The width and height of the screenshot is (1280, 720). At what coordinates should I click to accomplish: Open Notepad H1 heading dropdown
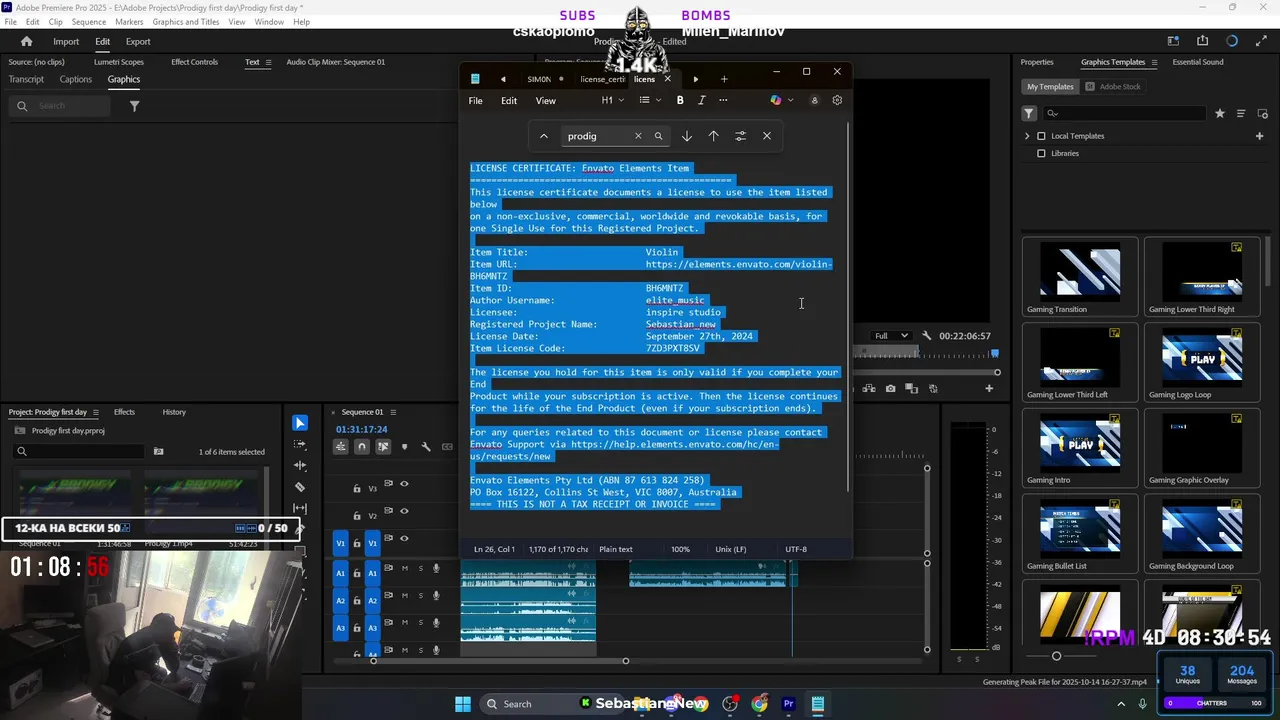pyautogui.click(x=612, y=100)
